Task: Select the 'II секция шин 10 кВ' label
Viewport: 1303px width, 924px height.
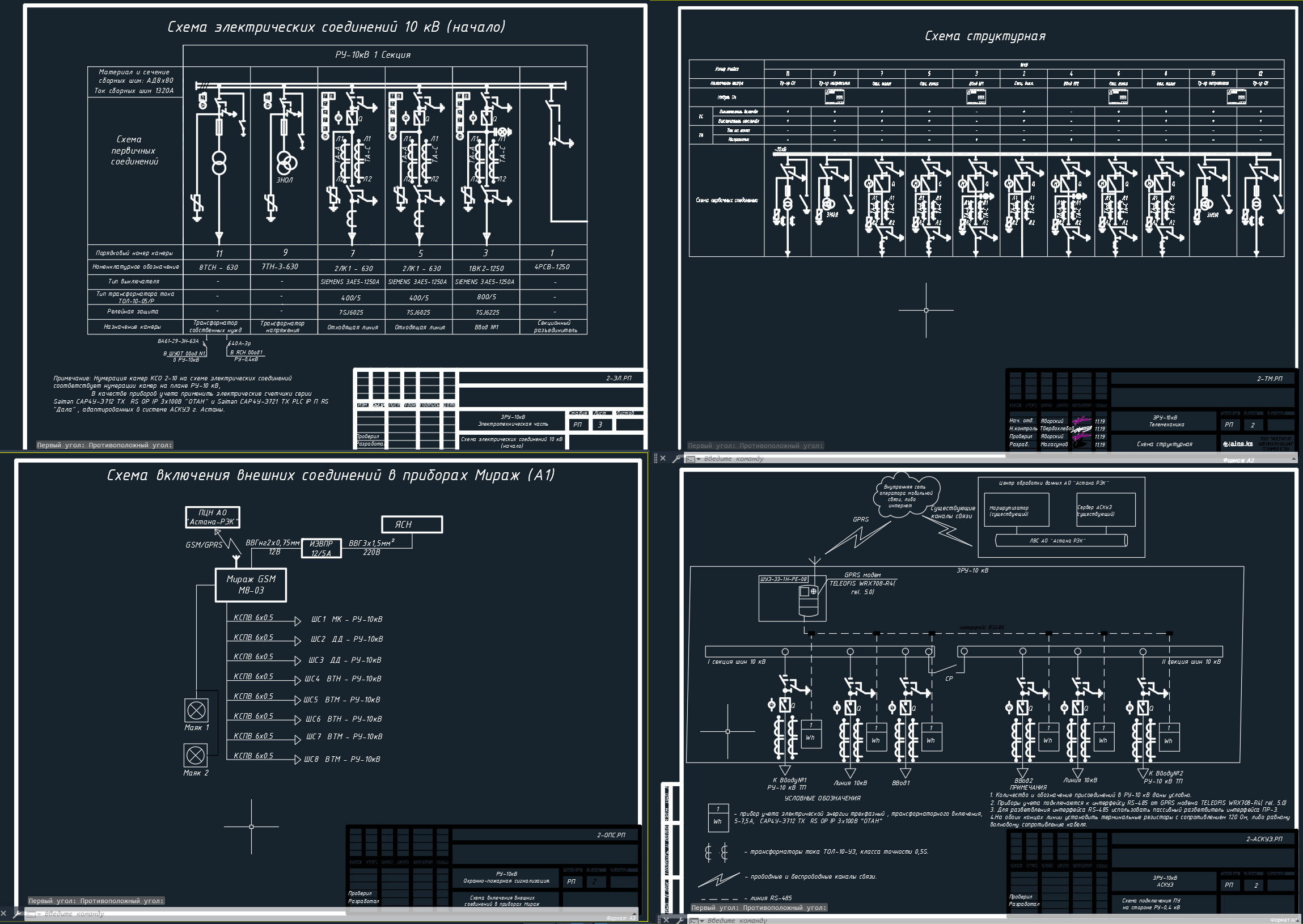Action: [1191, 662]
